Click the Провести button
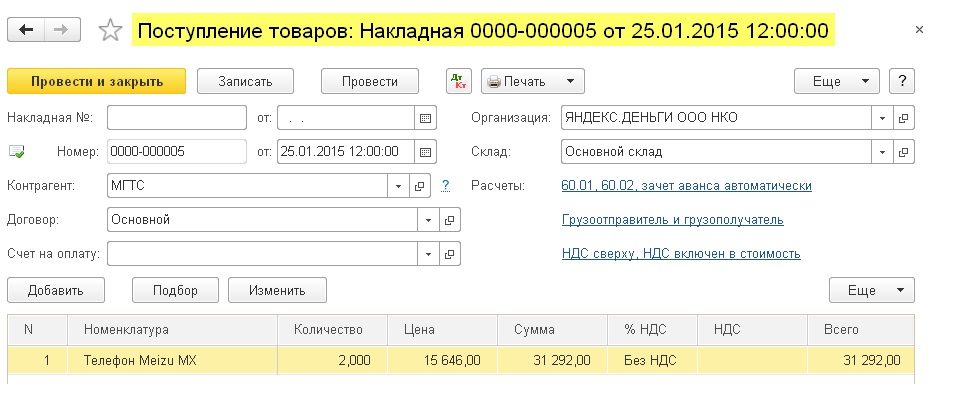This screenshot has height=398, width=962. point(370,81)
